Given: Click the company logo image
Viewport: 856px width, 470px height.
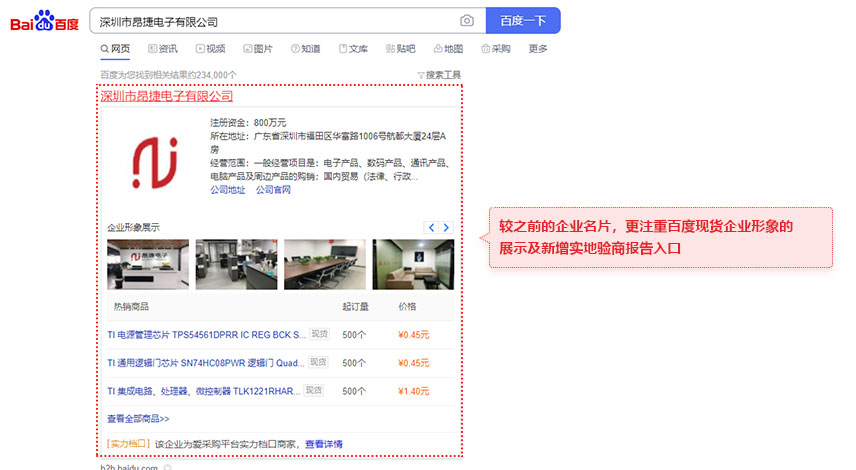Looking at the screenshot, I should (x=154, y=163).
